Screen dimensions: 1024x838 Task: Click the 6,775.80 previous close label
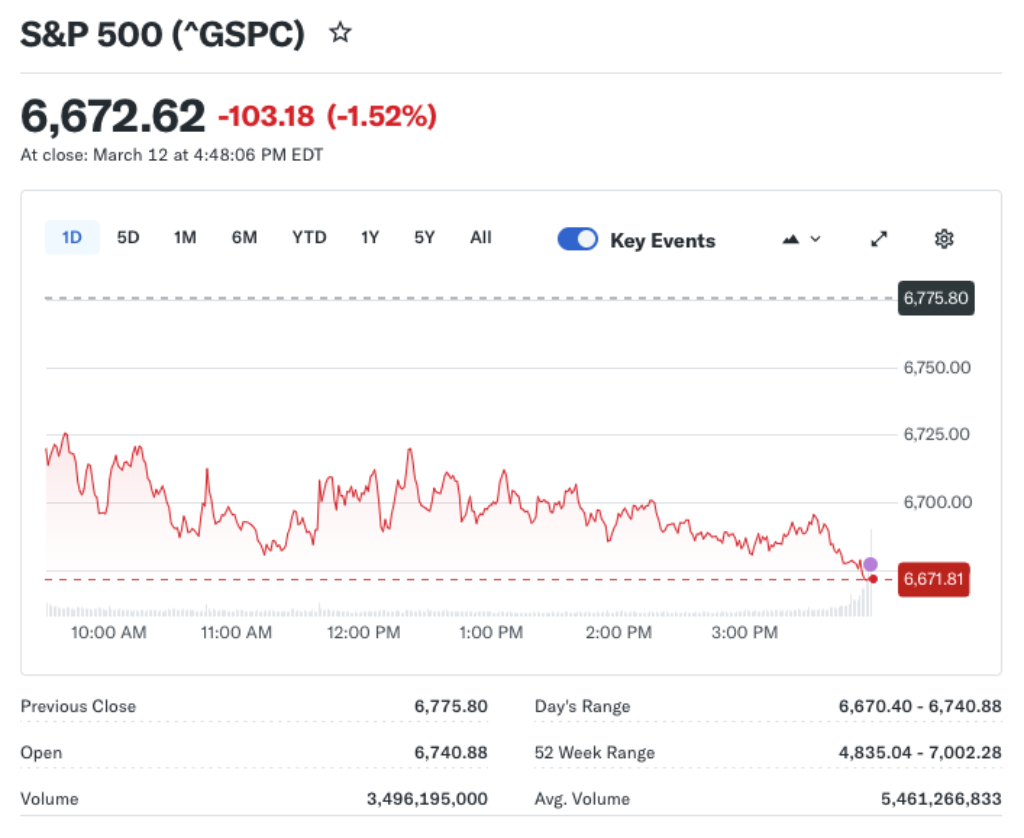coord(936,298)
